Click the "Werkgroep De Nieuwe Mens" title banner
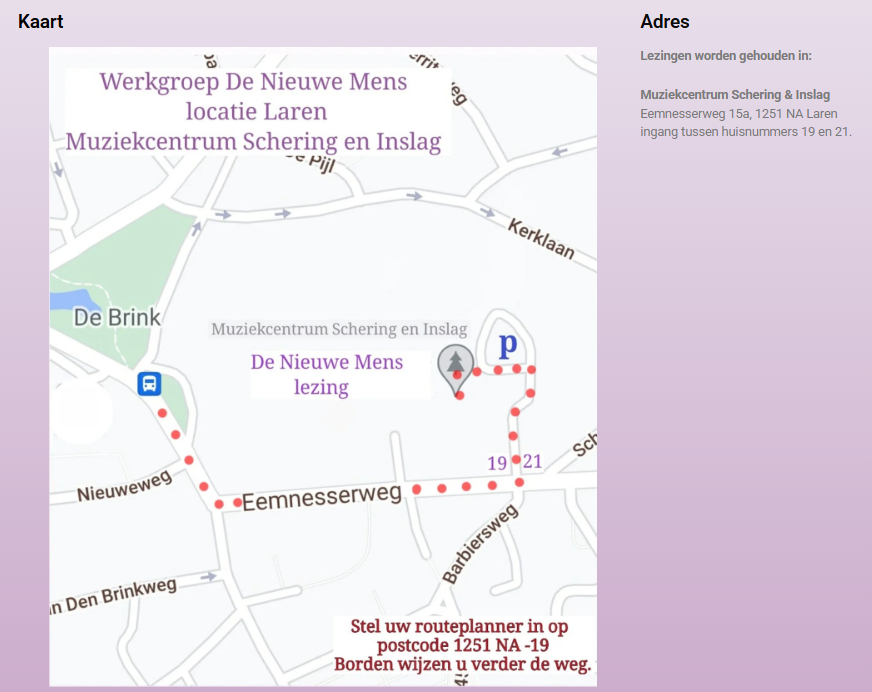 pyautogui.click(x=256, y=111)
